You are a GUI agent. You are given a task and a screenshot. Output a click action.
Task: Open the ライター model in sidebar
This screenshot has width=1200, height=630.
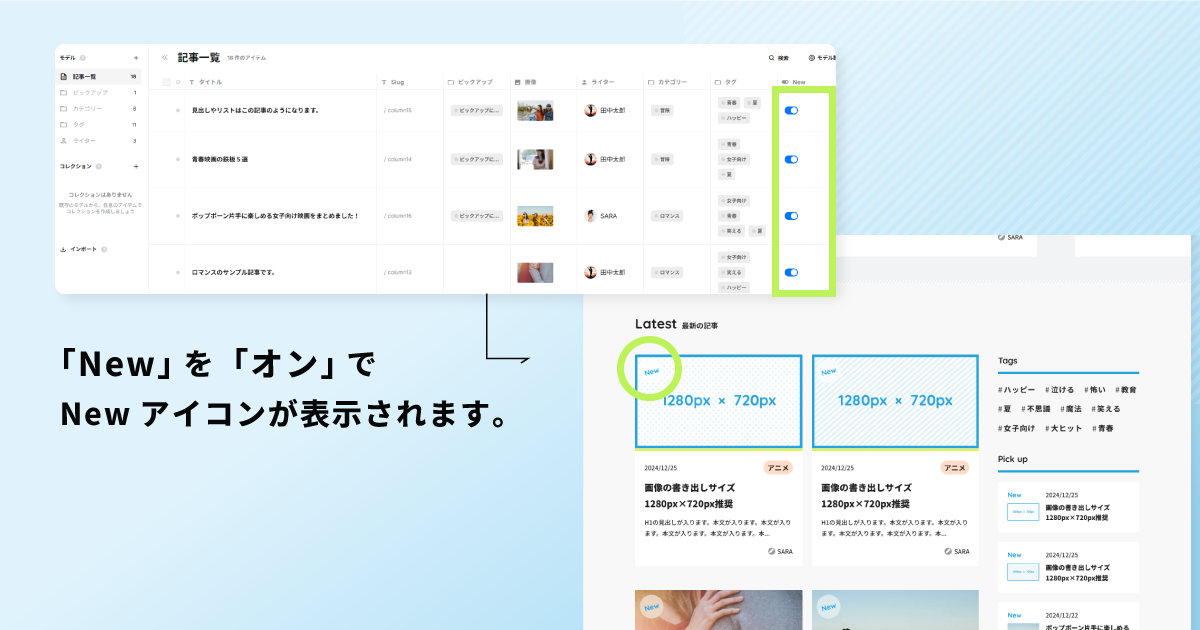click(99, 141)
